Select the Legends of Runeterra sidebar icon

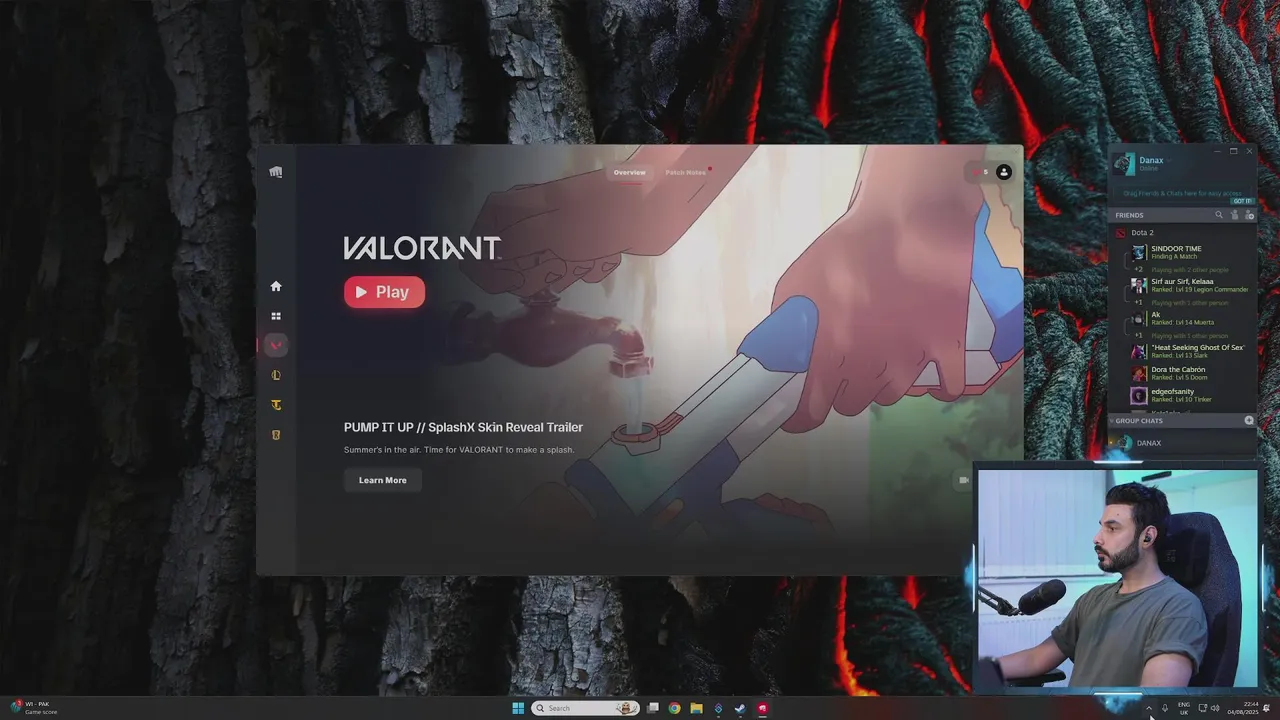tap(276, 435)
